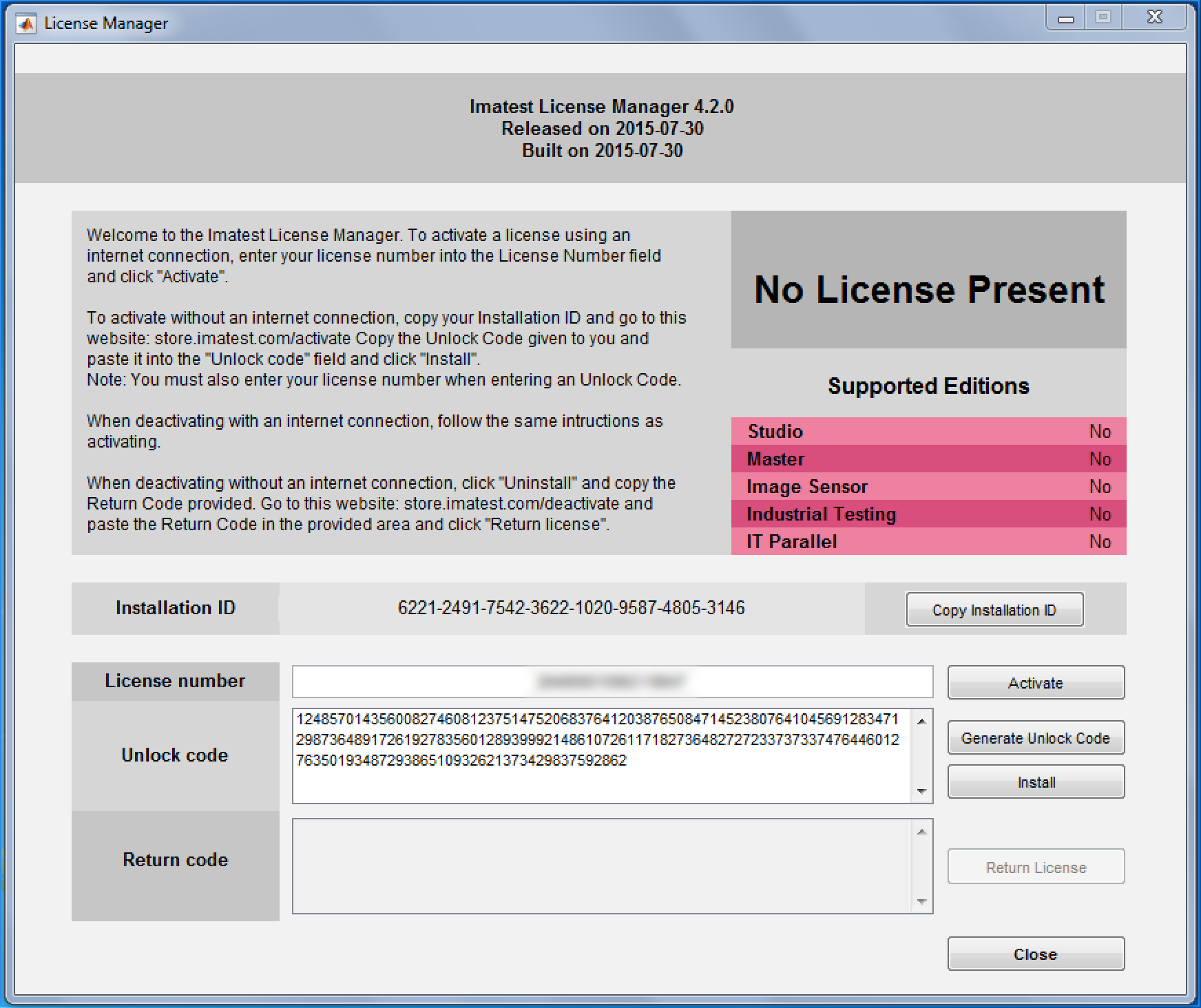Click the MATLAB icon in title bar

(x=26, y=23)
